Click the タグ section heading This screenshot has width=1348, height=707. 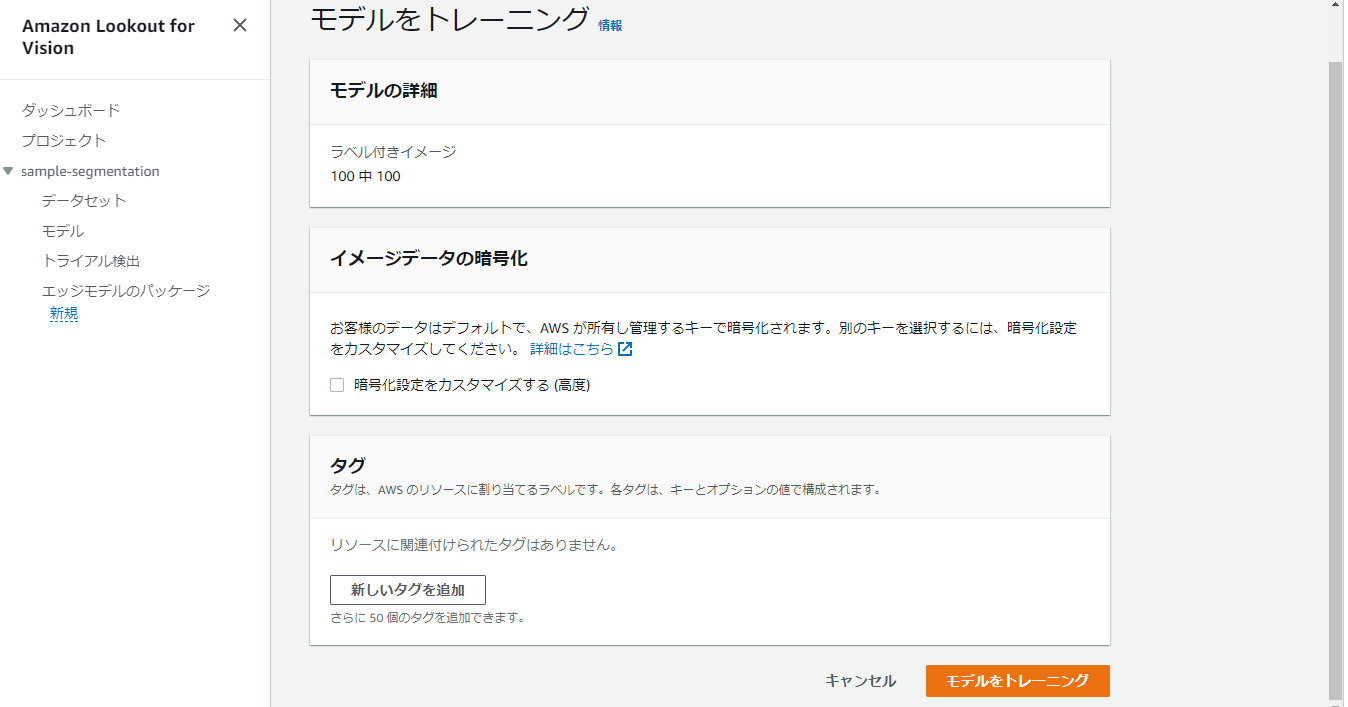(x=348, y=465)
